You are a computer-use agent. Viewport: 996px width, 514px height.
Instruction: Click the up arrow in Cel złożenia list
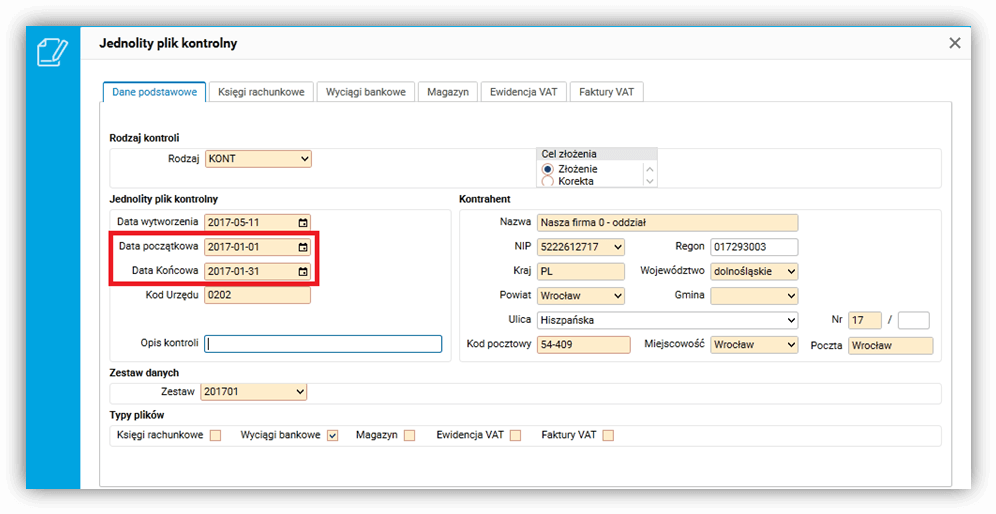point(649,169)
